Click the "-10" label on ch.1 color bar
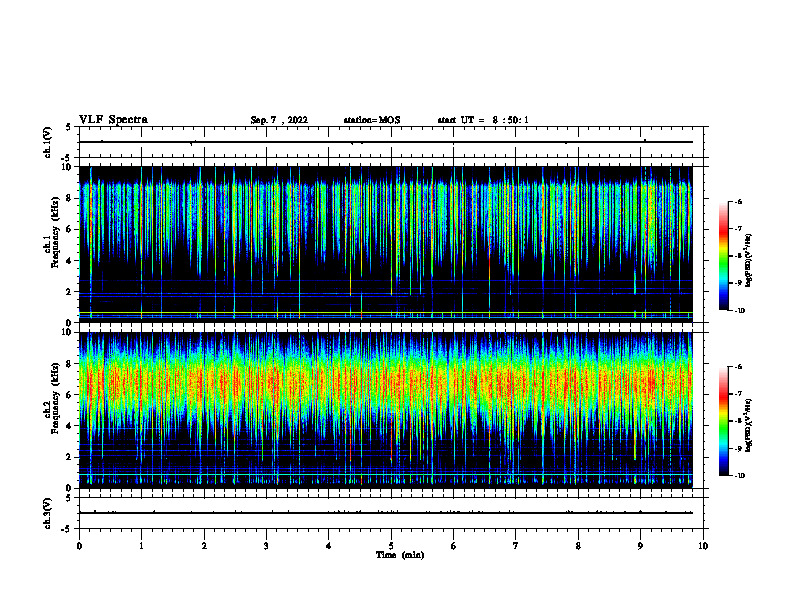 [x=739, y=311]
